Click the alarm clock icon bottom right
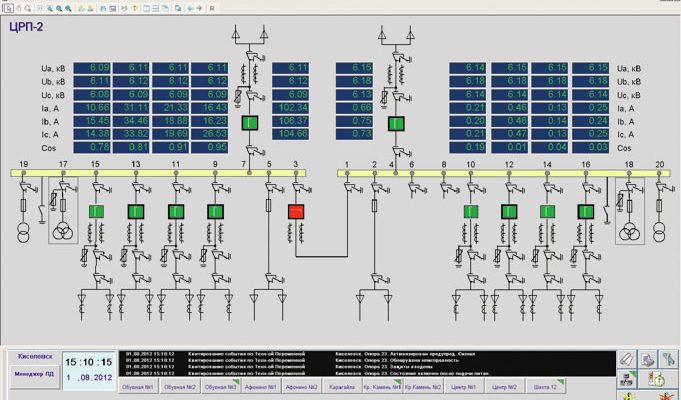This screenshot has width=681, height=400. 658,378
